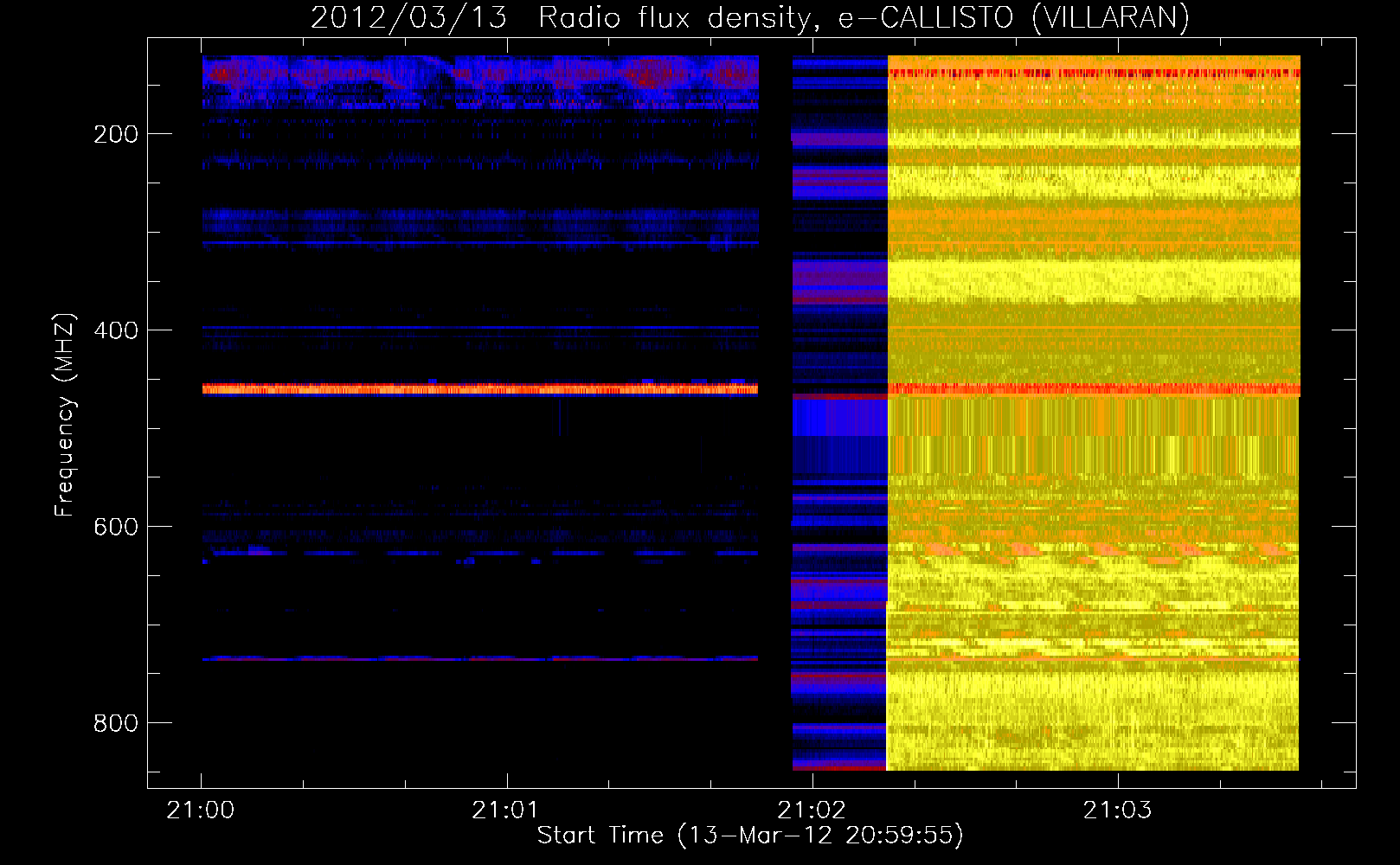1400x865 pixels.
Task: Click the '600' frequency axis label
Action: pos(115,527)
